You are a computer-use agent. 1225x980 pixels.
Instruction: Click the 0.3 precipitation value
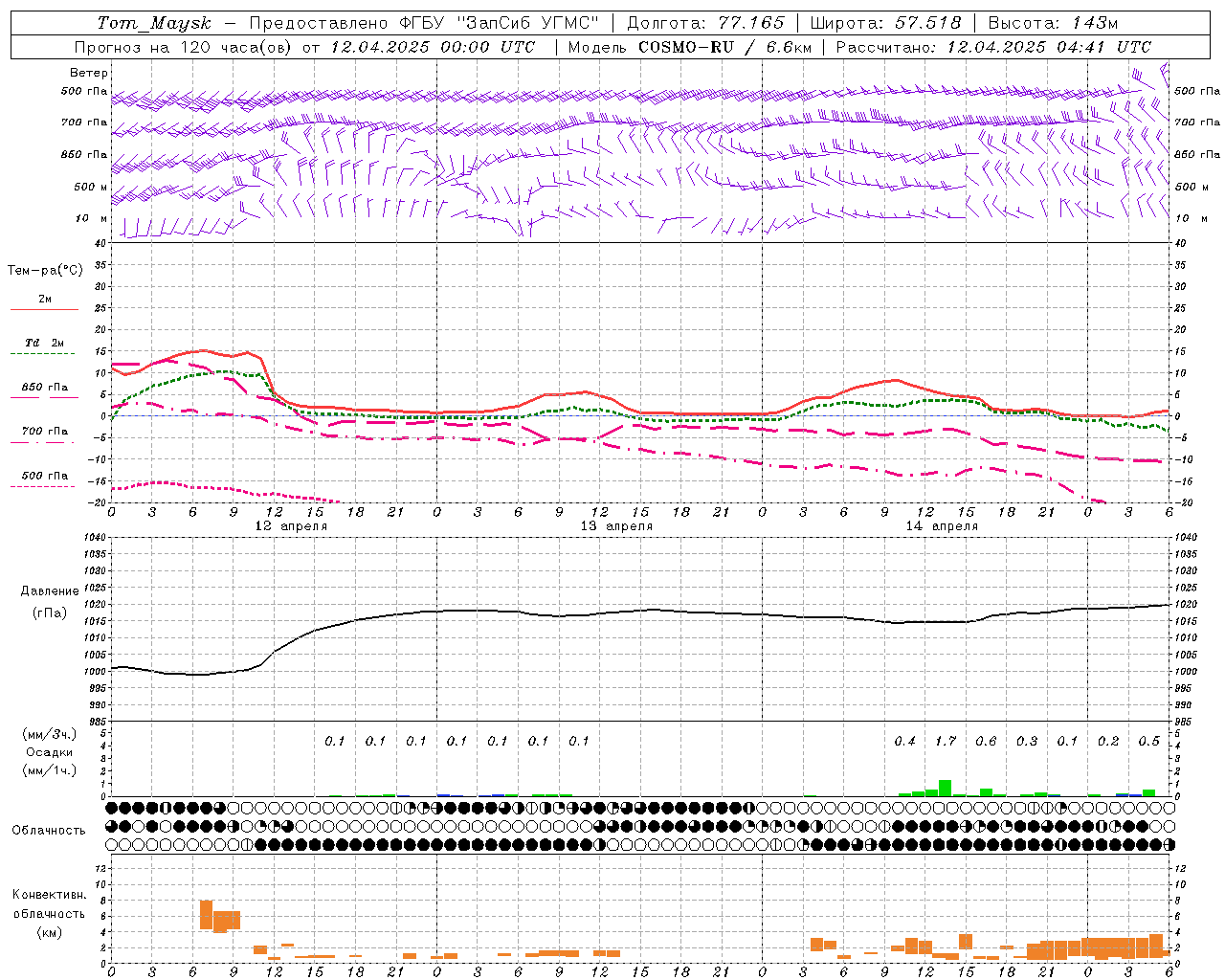click(x=1027, y=742)
